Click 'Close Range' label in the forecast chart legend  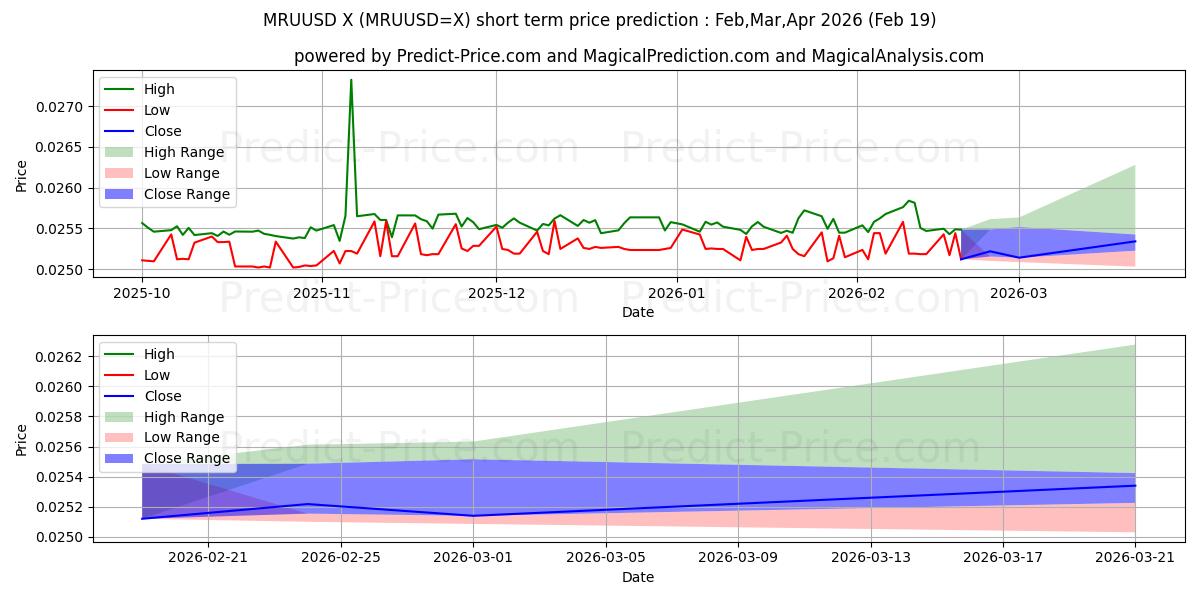pyautogui.click(x=187, y=459)
